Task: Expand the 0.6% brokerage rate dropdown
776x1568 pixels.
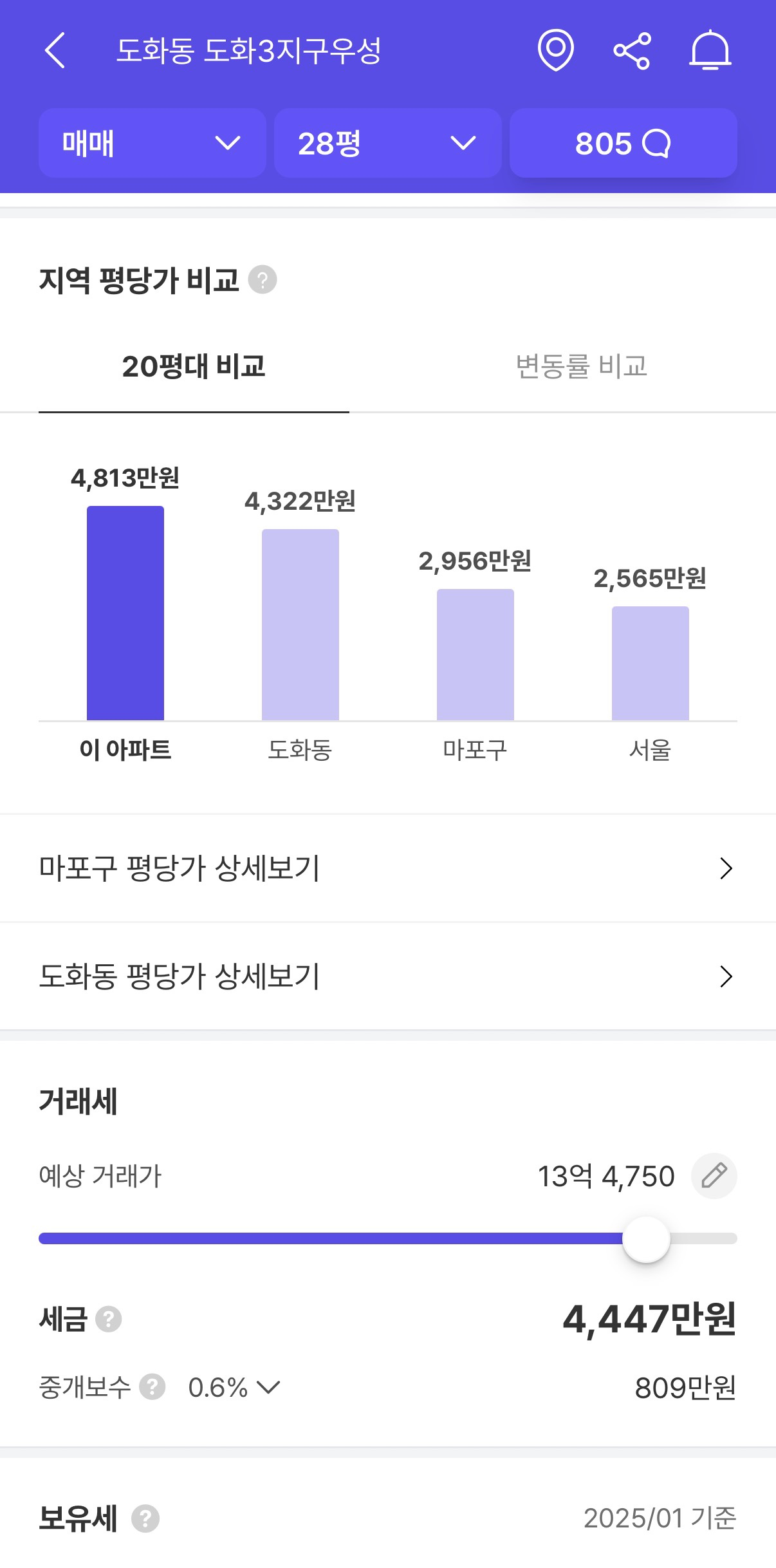Action: pos(234,1387)
